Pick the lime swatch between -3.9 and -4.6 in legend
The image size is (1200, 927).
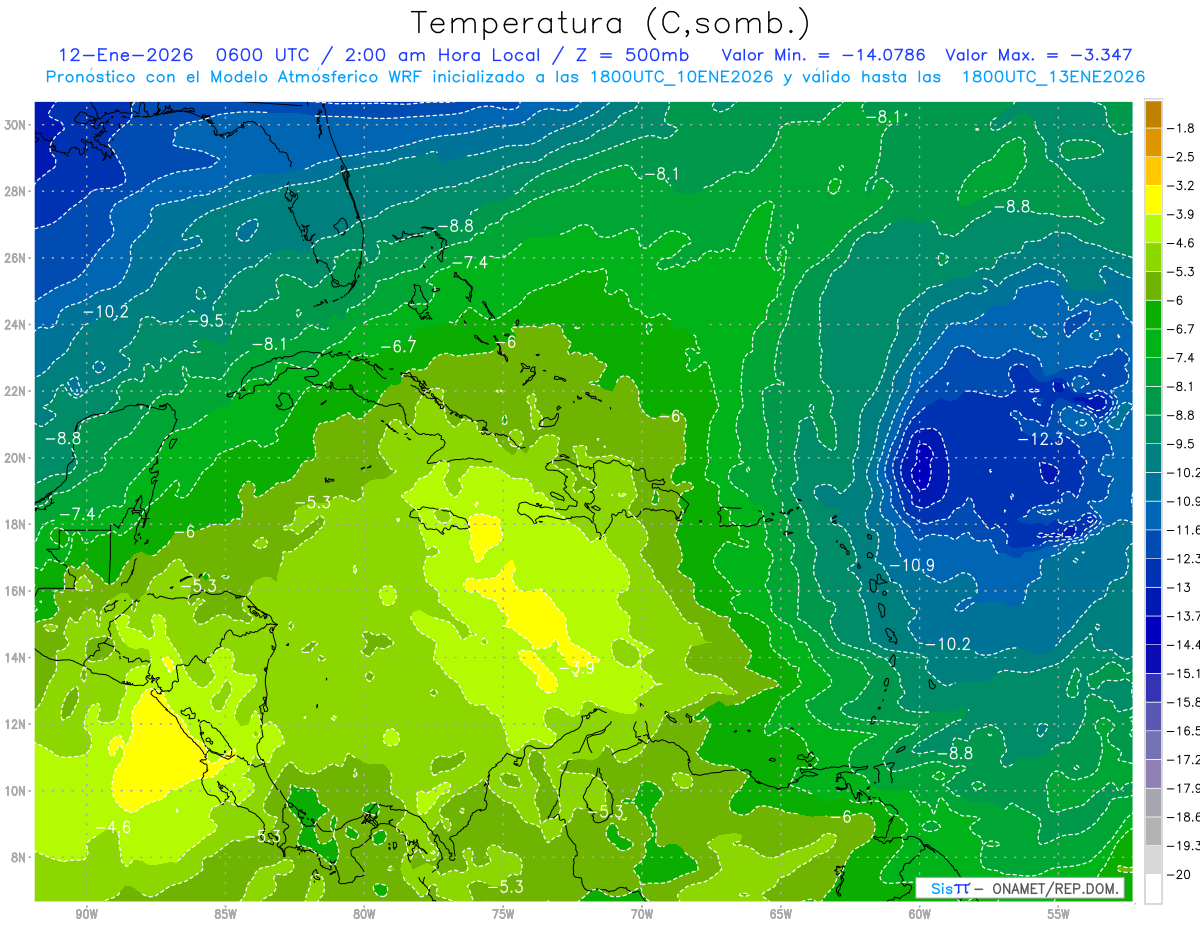(1153, 229)
